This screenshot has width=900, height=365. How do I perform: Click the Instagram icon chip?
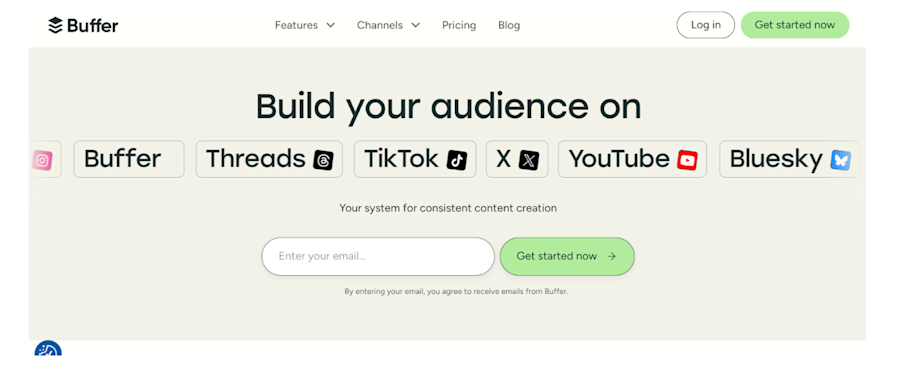(x=42, y=160)
